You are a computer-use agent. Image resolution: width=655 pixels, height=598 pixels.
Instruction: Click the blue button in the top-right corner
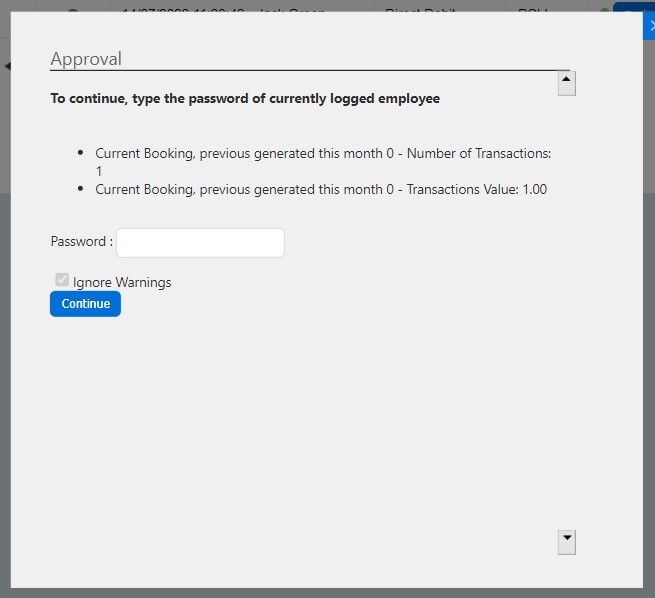[632, 9]
